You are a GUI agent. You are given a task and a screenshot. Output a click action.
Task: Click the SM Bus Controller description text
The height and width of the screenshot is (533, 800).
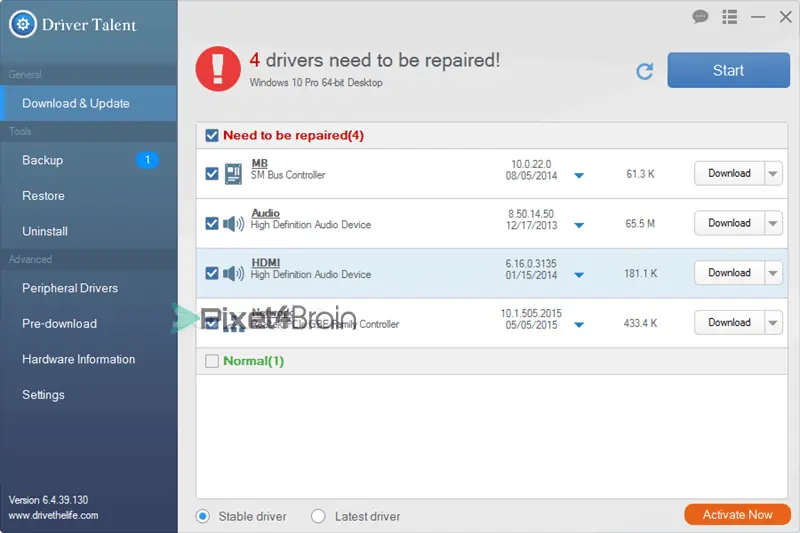[288, 175]
